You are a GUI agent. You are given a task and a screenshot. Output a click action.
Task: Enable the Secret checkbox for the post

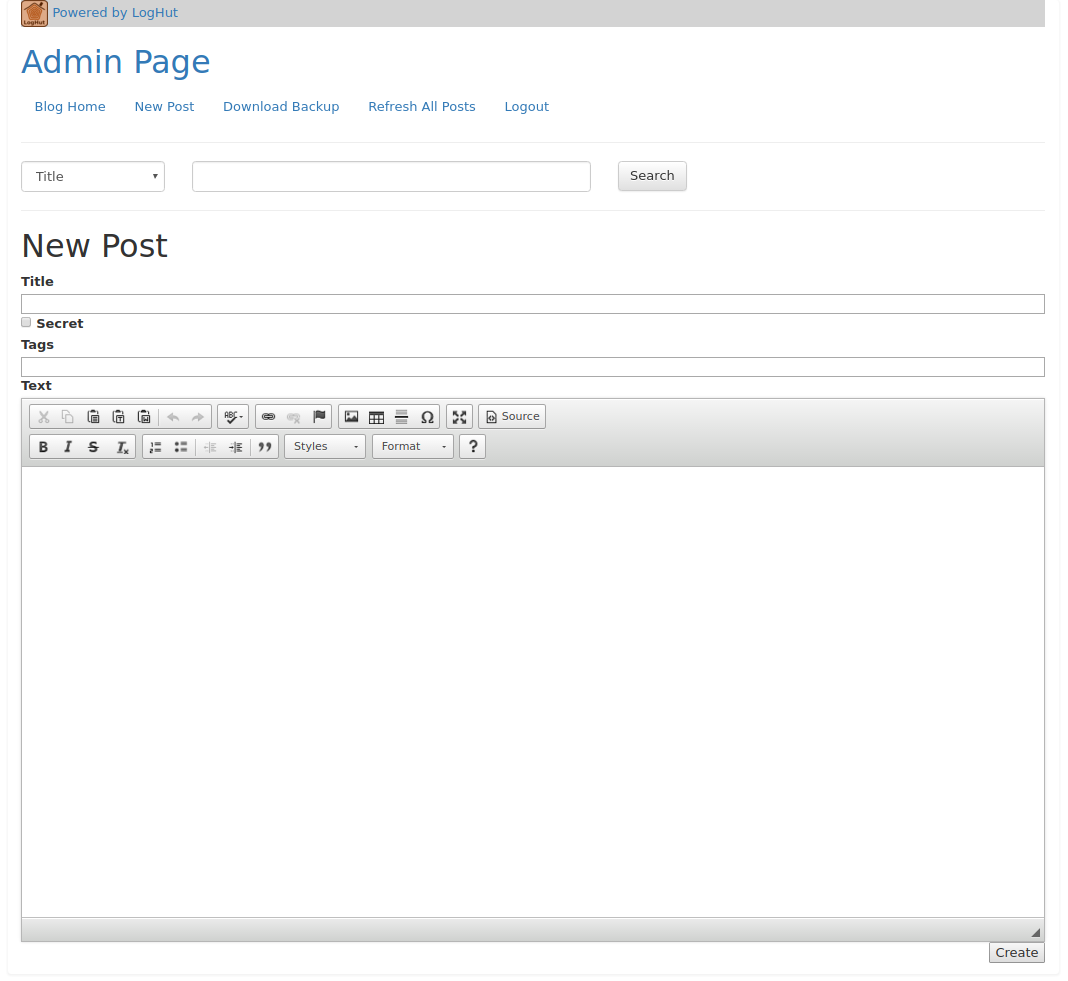pos(25,322)
